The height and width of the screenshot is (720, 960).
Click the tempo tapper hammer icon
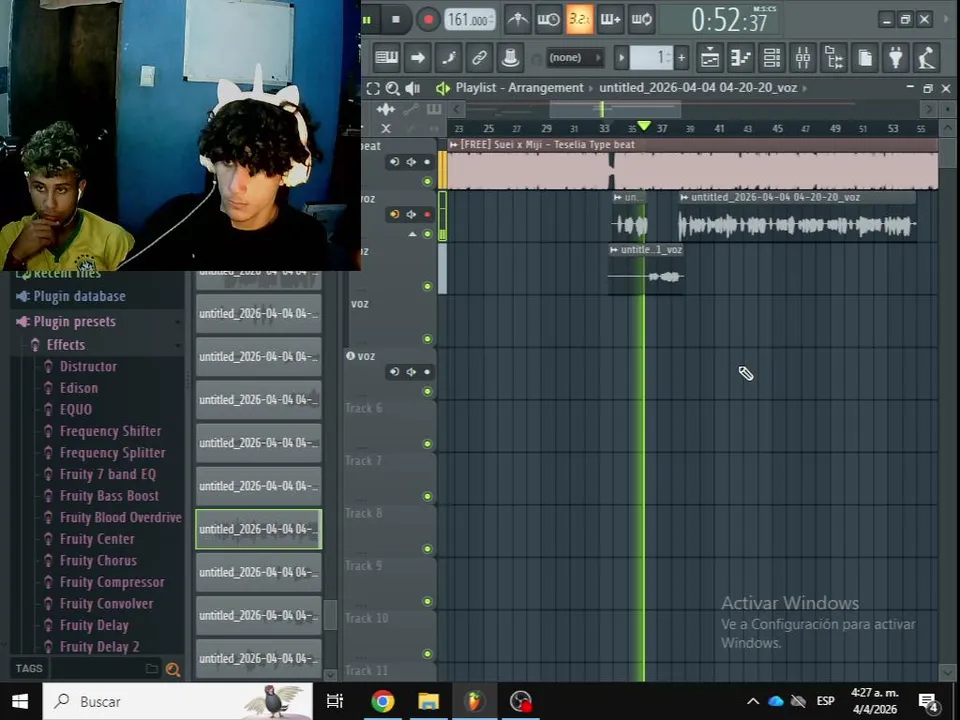click(x=927, y=58)
